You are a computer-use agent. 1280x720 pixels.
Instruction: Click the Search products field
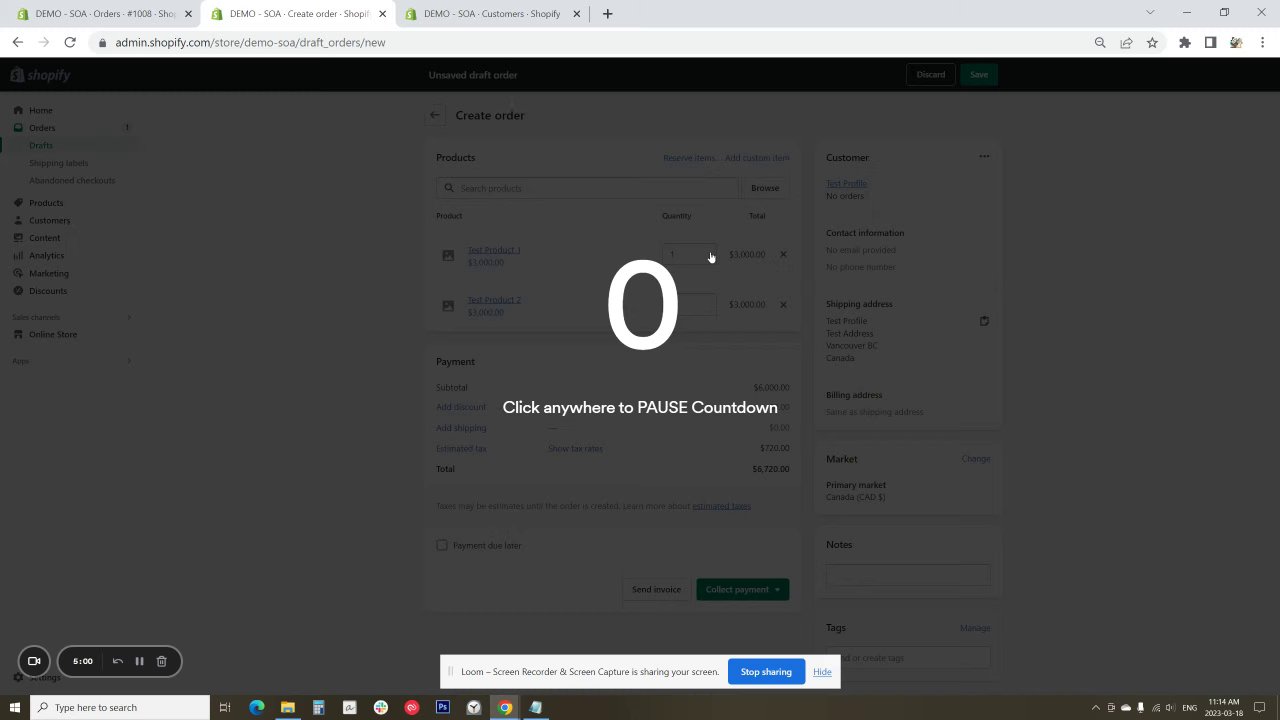click(x=587, y=188)
